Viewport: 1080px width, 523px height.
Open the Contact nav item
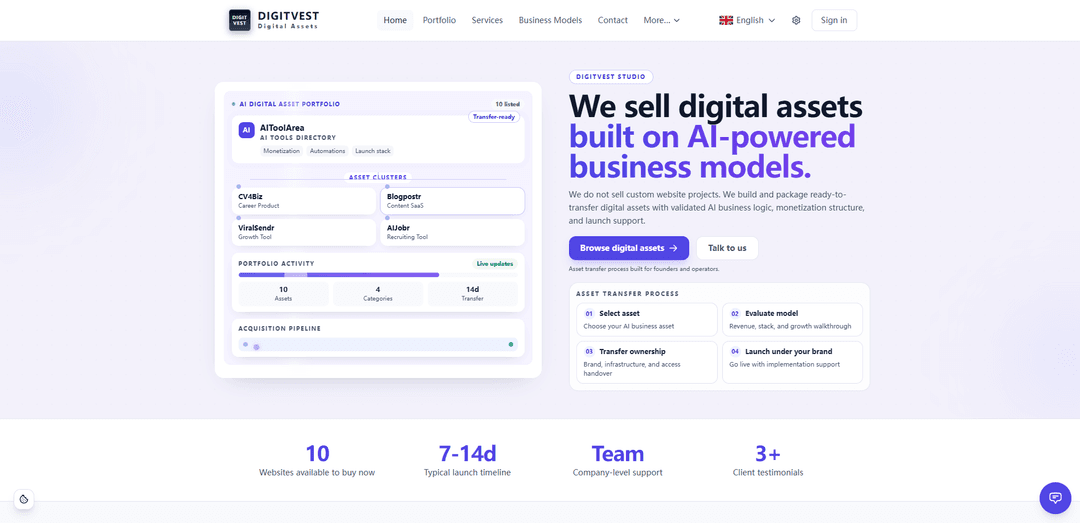pyautogui.click(x=612, y=20)
